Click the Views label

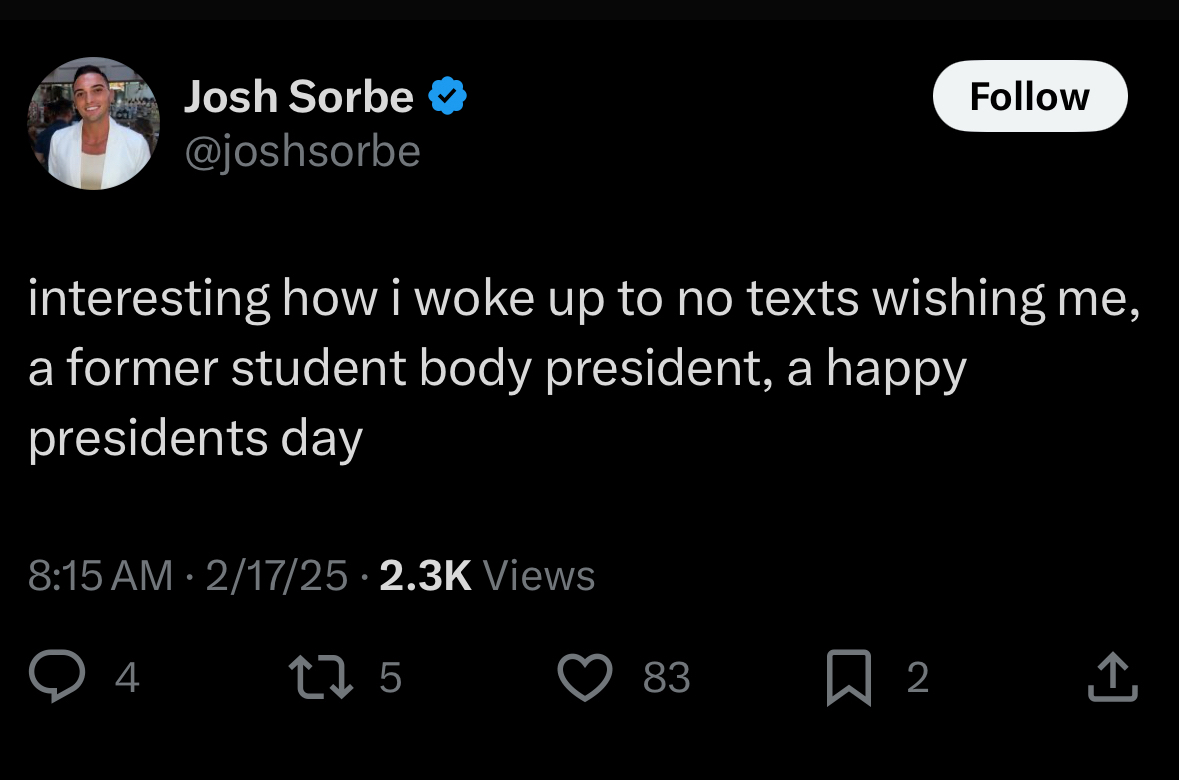click(539, 575)
